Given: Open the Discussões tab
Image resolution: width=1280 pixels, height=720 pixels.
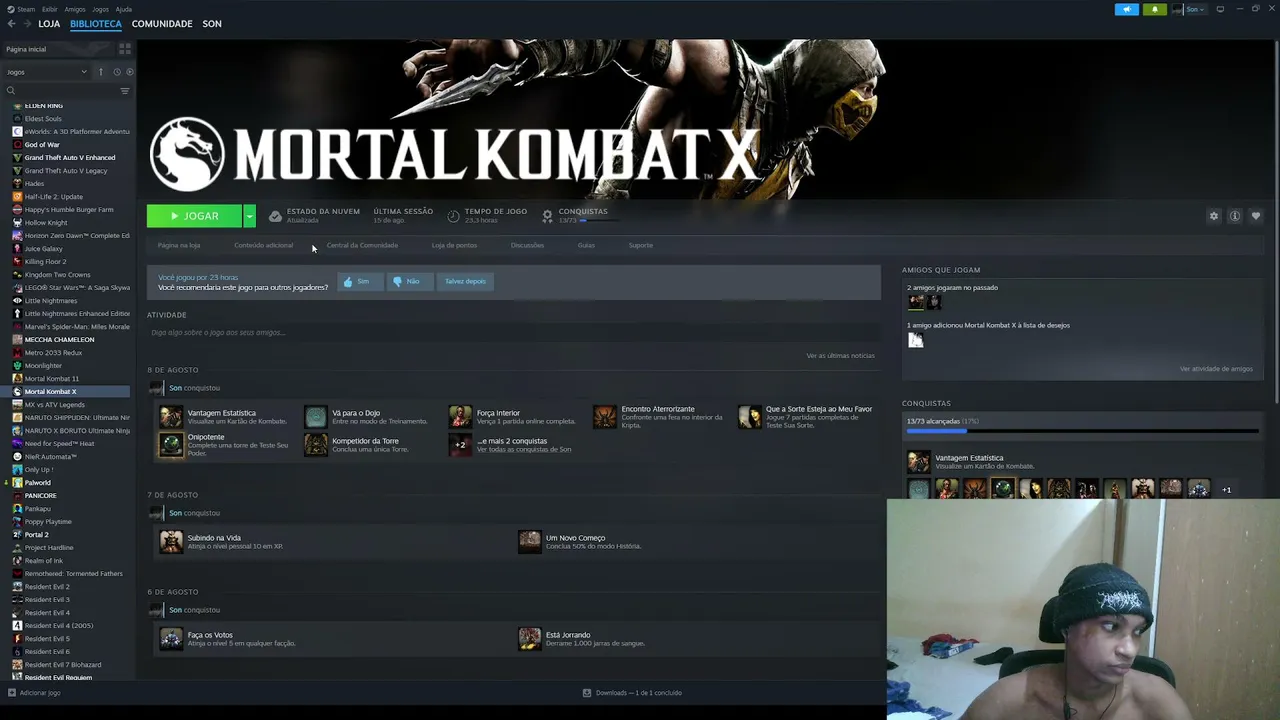Looking at the screenshot, I should [x=527, y=245].
